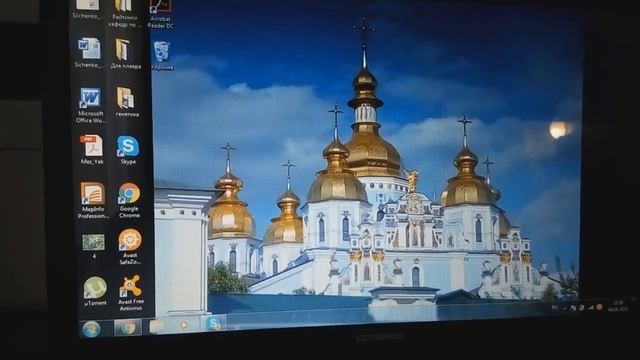
Task: Show hidden tray icons arrow
Action: coord(564,308)
